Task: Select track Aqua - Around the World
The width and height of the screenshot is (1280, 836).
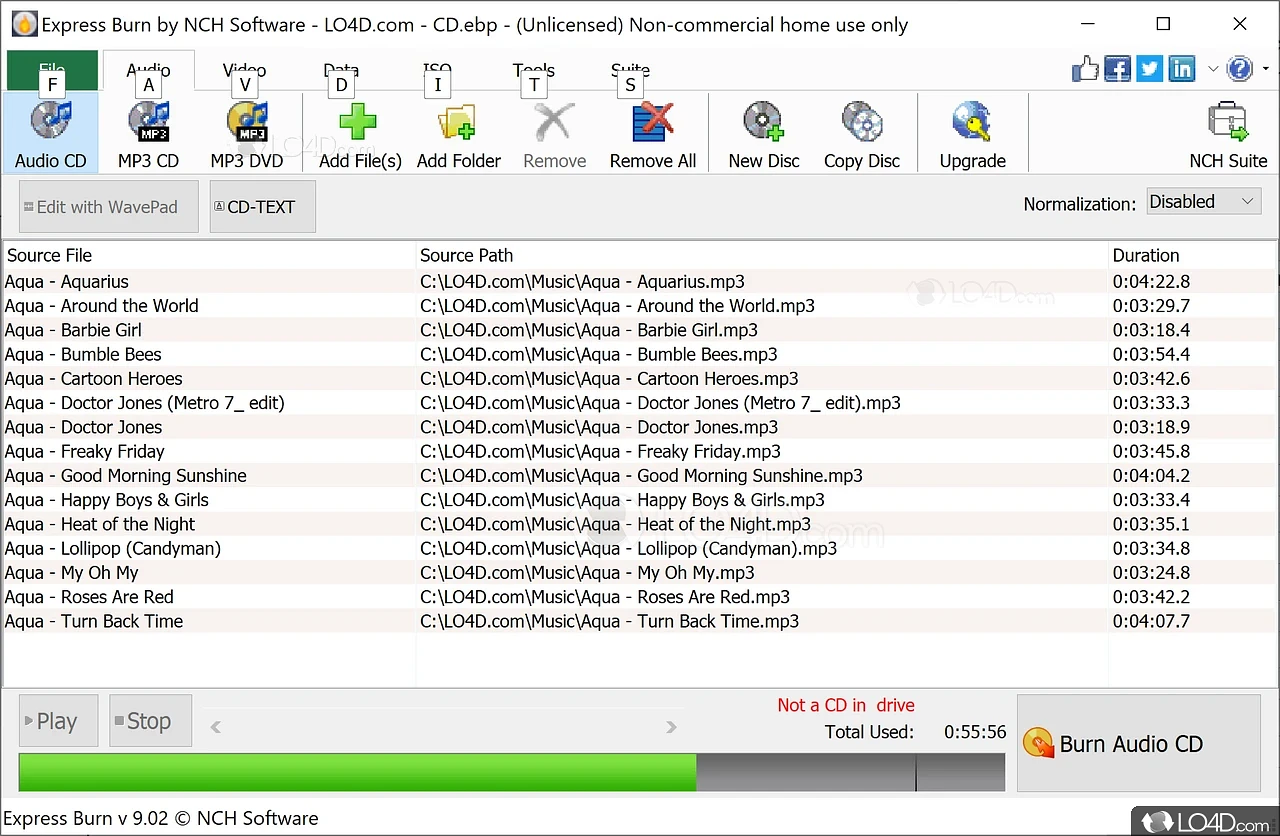Action: pos(101,306)
